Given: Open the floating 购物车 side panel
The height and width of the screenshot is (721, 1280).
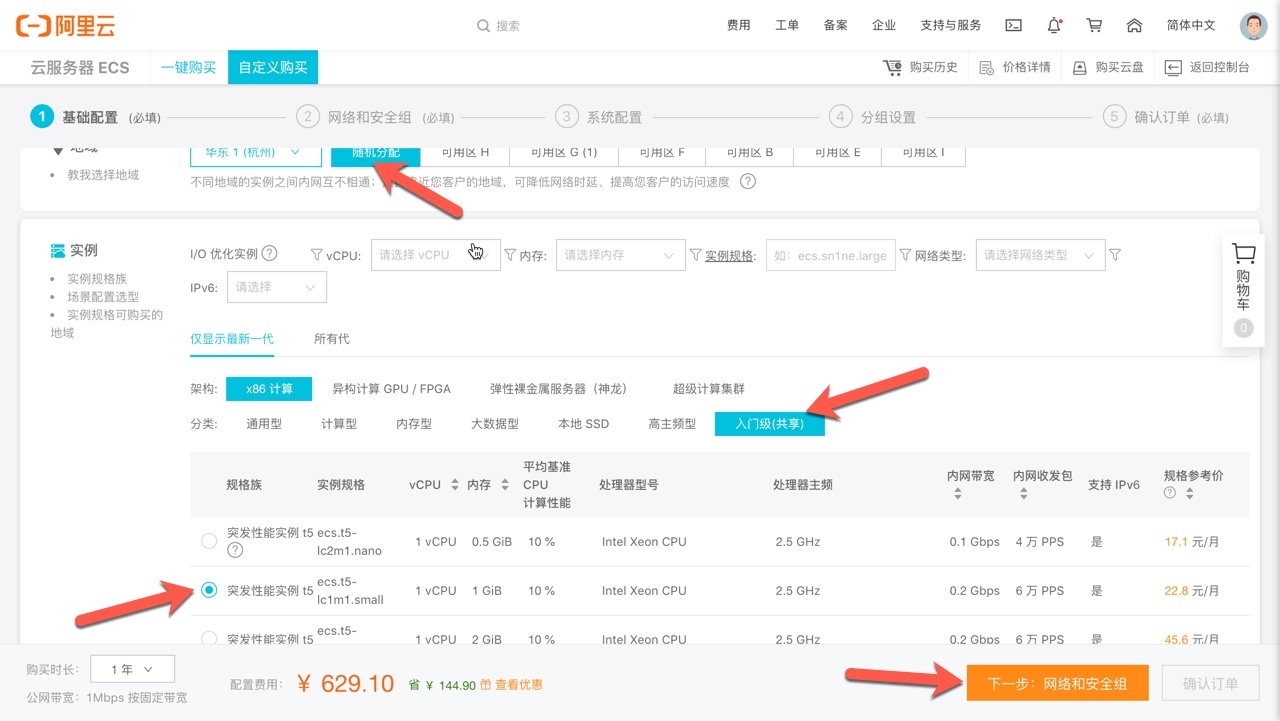Looking at the screenshot, I should point(1243,290).
